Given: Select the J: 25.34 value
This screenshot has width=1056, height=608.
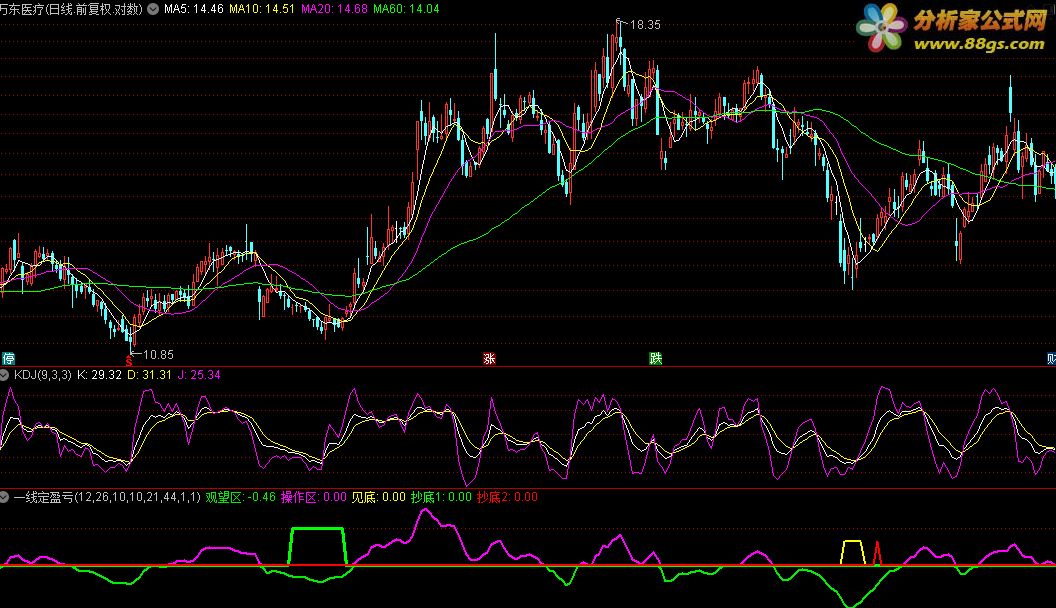Looking at the screenshot, I should [199, 375].
